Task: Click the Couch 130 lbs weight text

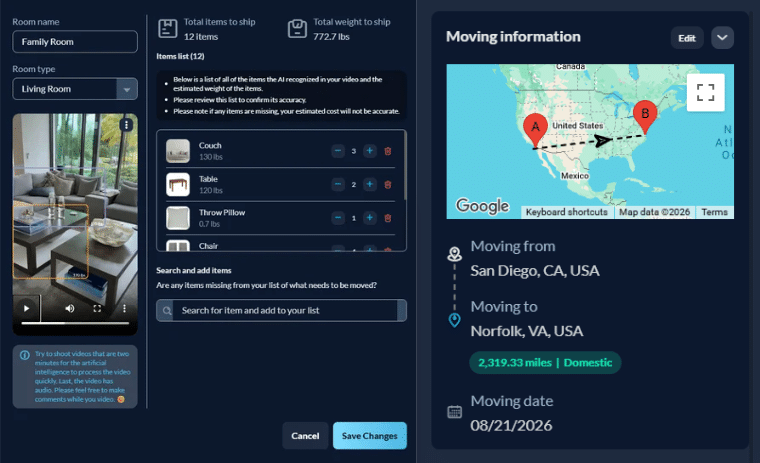Action: [x=211, y=157]
